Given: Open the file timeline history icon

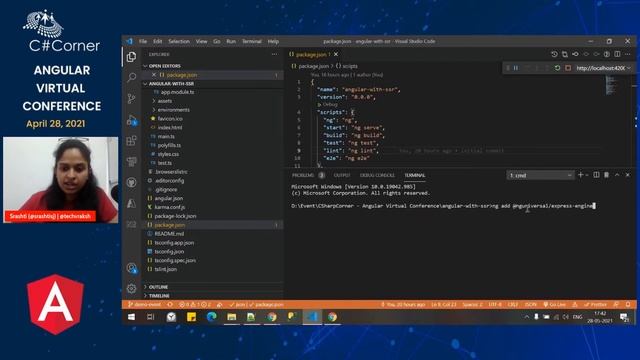Looking at the screenshot, I should [x=554, y=54].
